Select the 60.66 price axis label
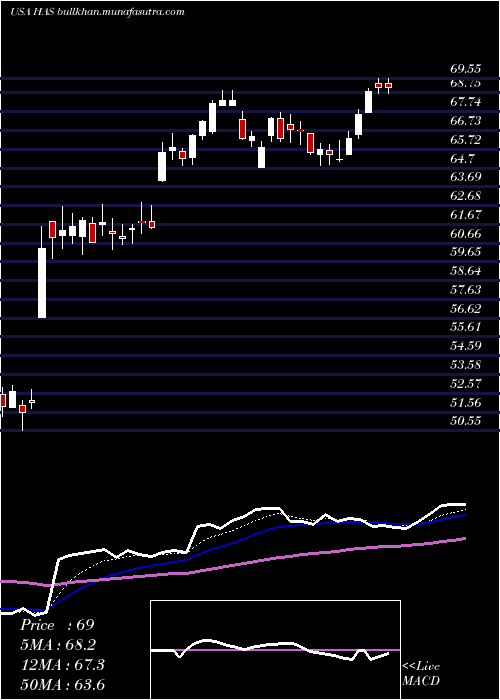This screenshot has width=500, height=700. pyautogui.click(x=466, y=233)
